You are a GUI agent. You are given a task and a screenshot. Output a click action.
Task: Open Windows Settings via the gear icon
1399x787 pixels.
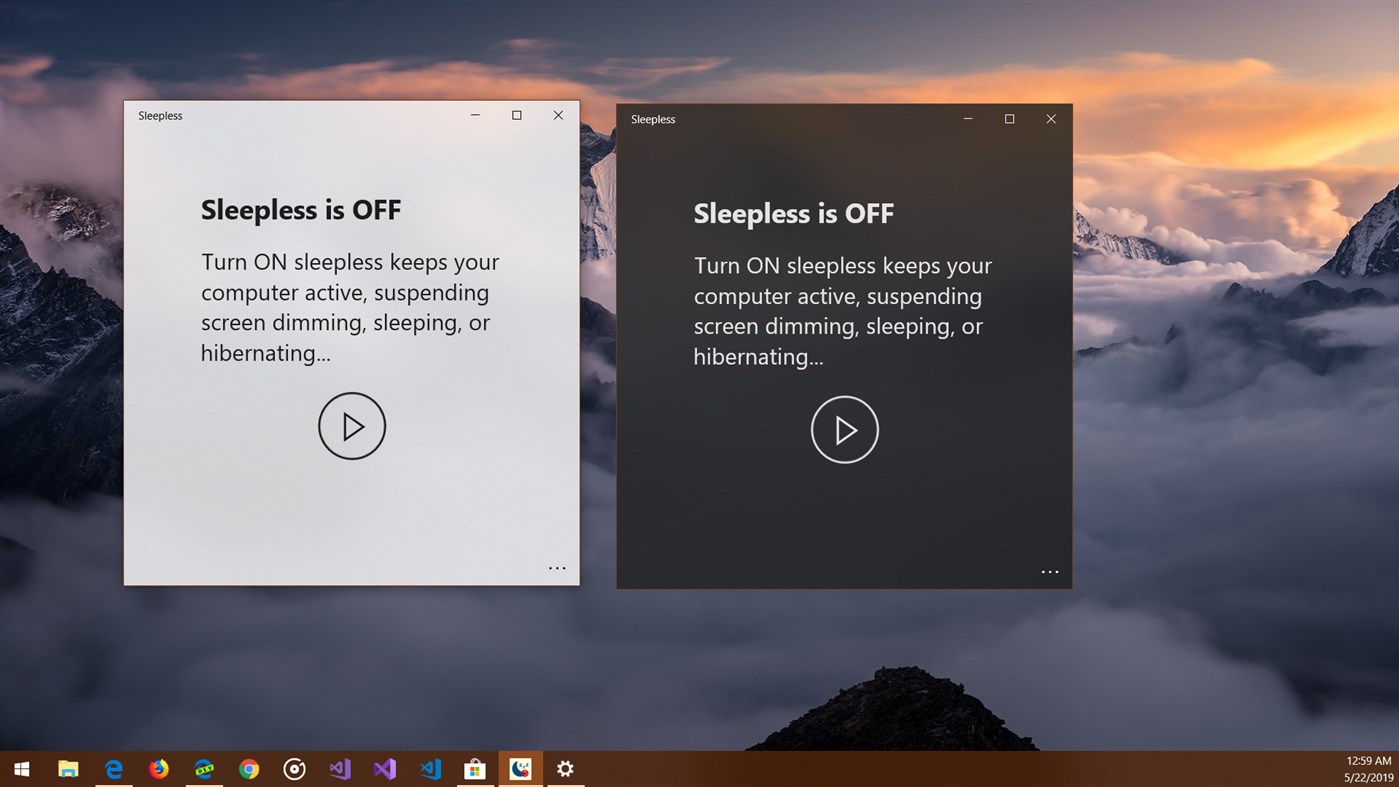click(565, 768)
